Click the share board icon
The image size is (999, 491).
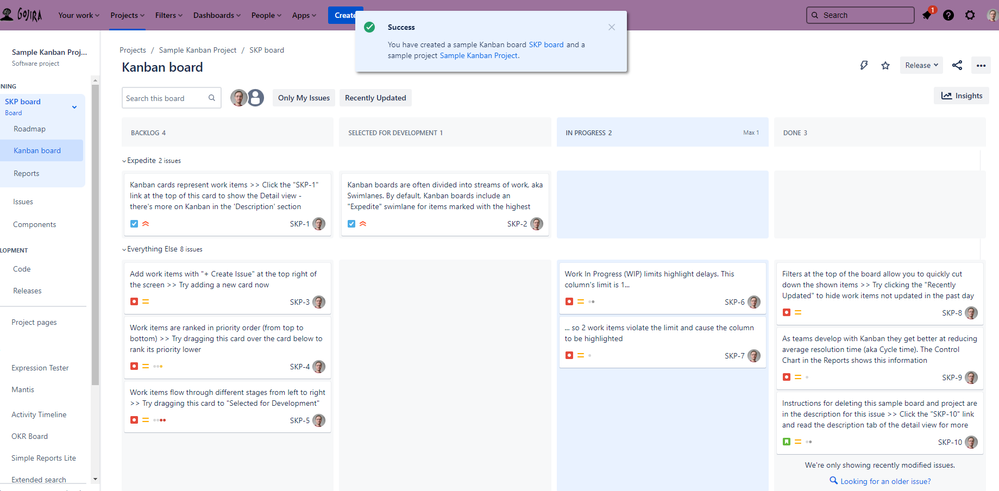(x=956, y=65)
